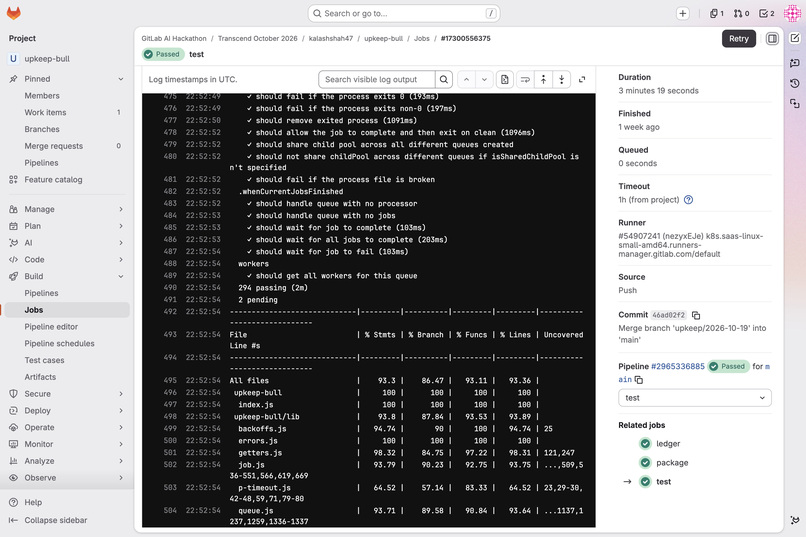Viewport: 806px width, 537px height.
Task: Open Branches in the sidebar
Action: (67, 129)
